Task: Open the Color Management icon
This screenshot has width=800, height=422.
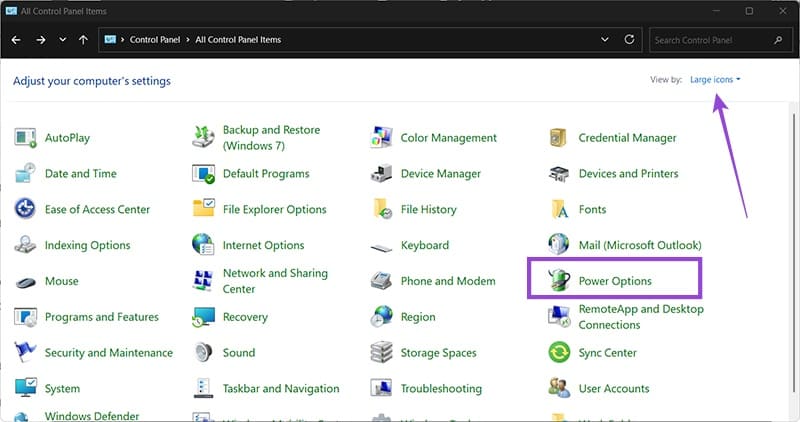Action: click(381, 138)
